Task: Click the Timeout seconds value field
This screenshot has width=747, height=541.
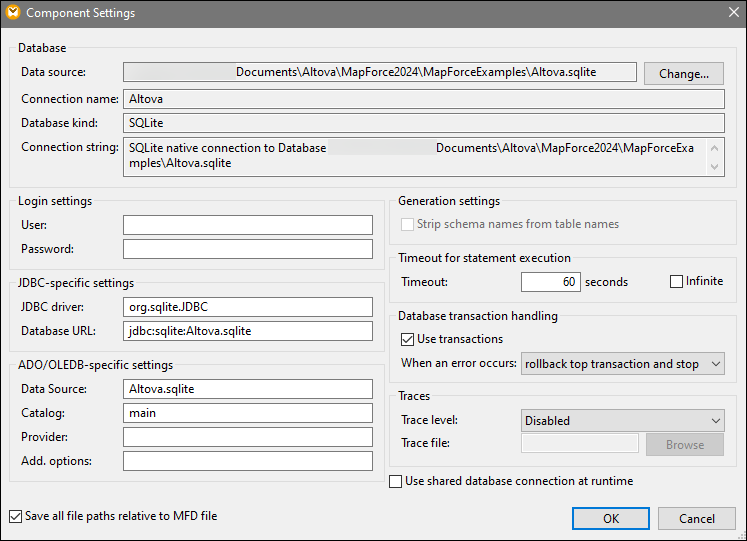Action: 550,282
